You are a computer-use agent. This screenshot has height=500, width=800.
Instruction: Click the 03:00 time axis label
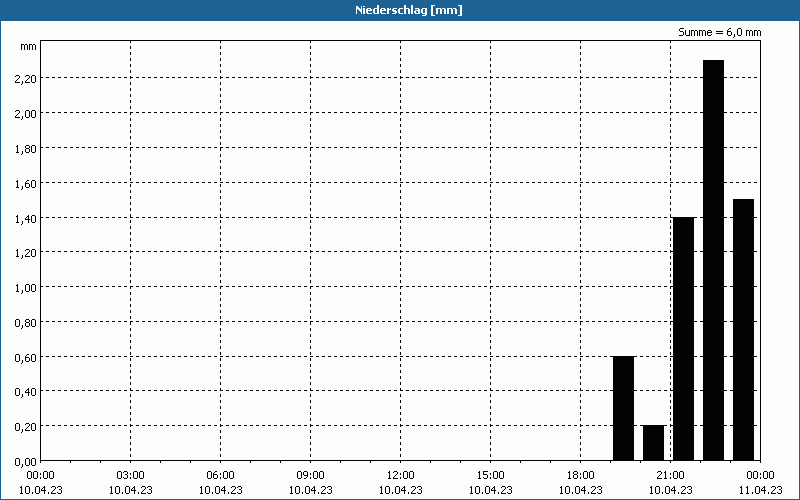[x=131, y=476]
